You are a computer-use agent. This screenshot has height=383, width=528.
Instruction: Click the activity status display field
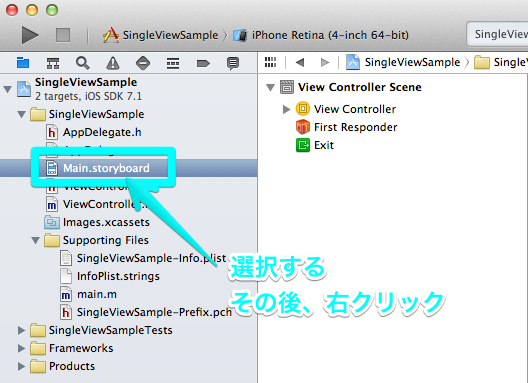(x=497, y=34)
